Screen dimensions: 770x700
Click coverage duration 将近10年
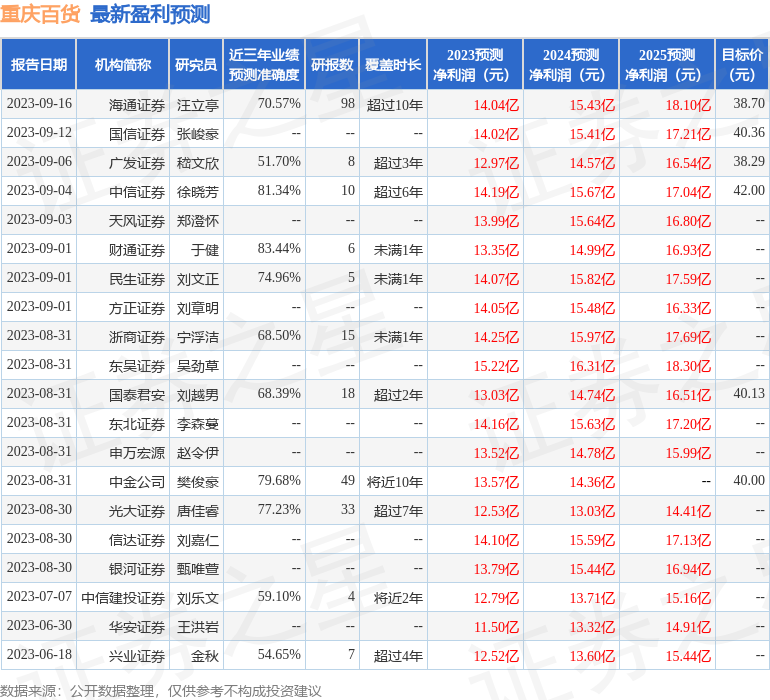coord(395,482)
